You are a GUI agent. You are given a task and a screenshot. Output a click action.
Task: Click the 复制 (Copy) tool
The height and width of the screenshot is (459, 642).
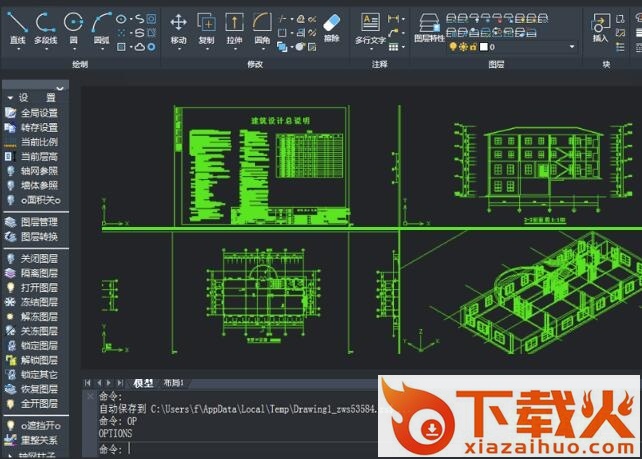click(206, 26)
